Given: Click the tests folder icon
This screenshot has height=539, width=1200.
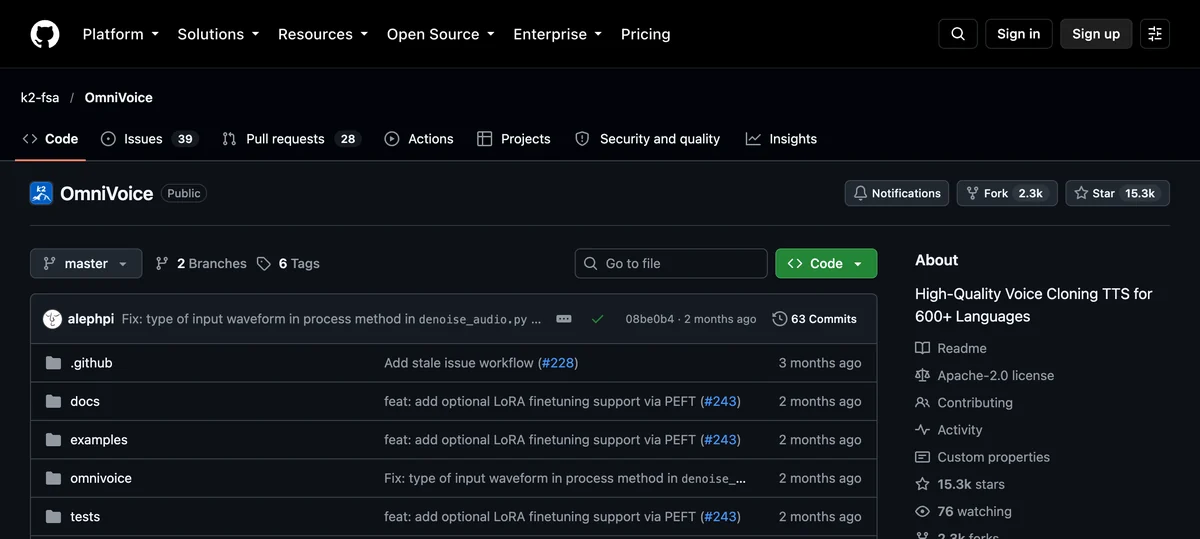Looking at the screenshot, I should 53,517.
